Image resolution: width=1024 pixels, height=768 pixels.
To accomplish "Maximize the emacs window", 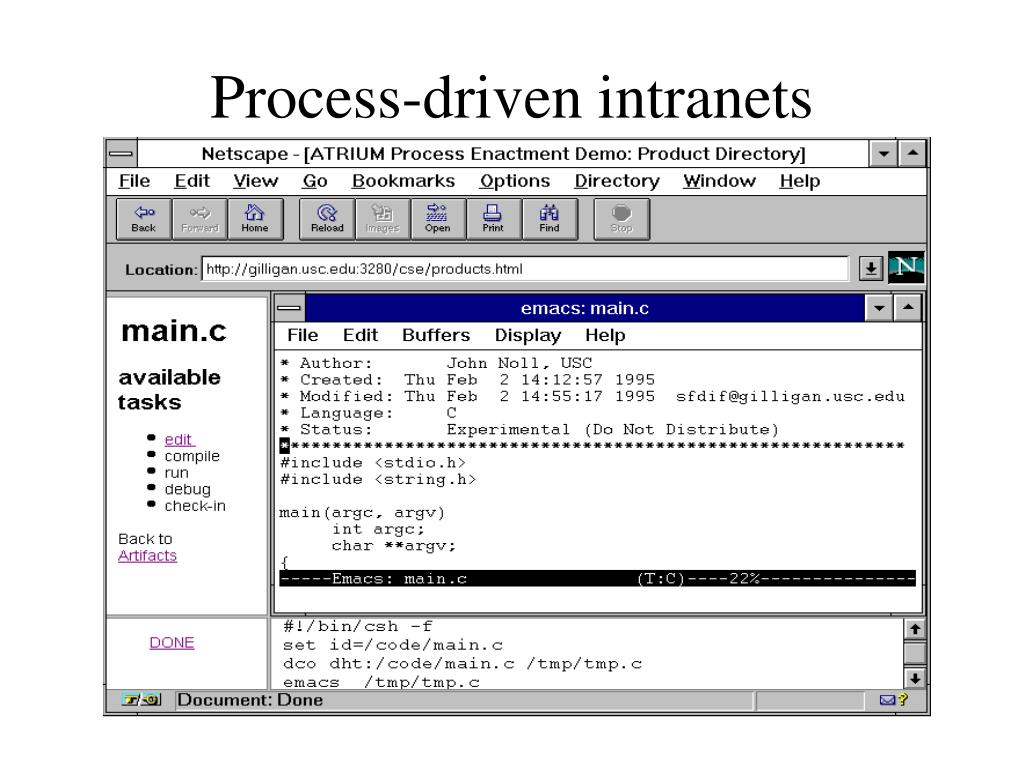I will click(908, 308).
